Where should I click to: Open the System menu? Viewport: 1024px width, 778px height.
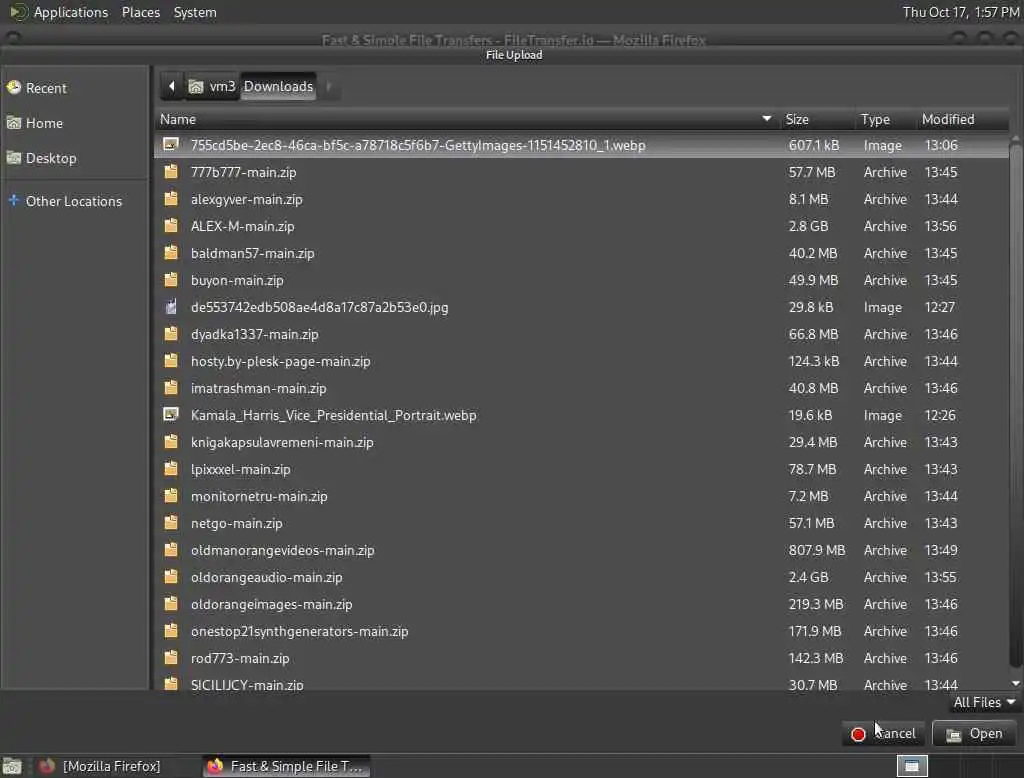[x=195, y=12]
